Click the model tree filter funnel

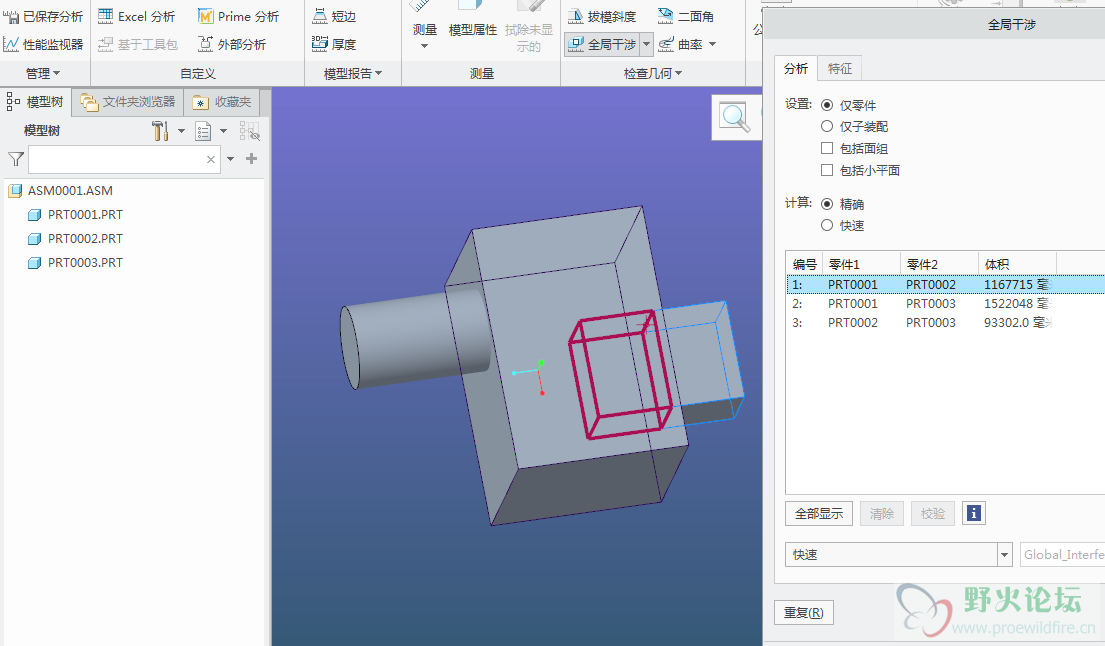pyautogui.click(x=16, y=159)
